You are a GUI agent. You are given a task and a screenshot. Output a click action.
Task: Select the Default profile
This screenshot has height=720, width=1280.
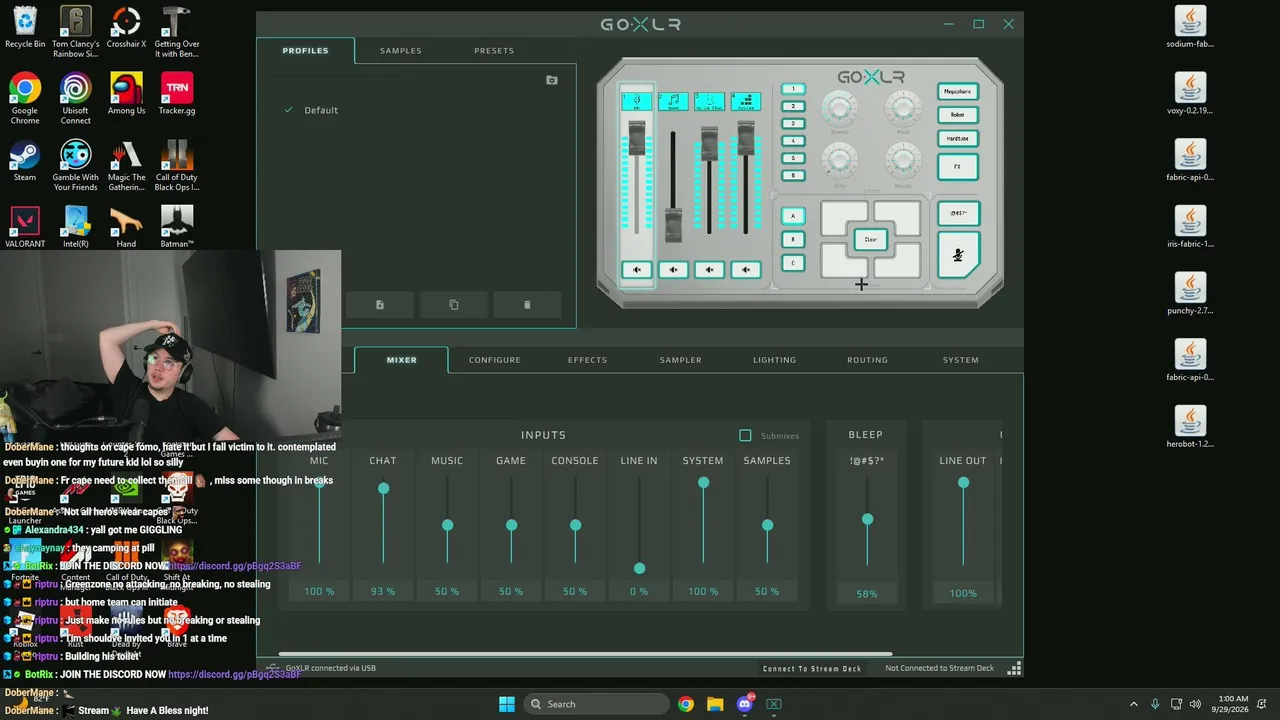click(x=321, y=110)
